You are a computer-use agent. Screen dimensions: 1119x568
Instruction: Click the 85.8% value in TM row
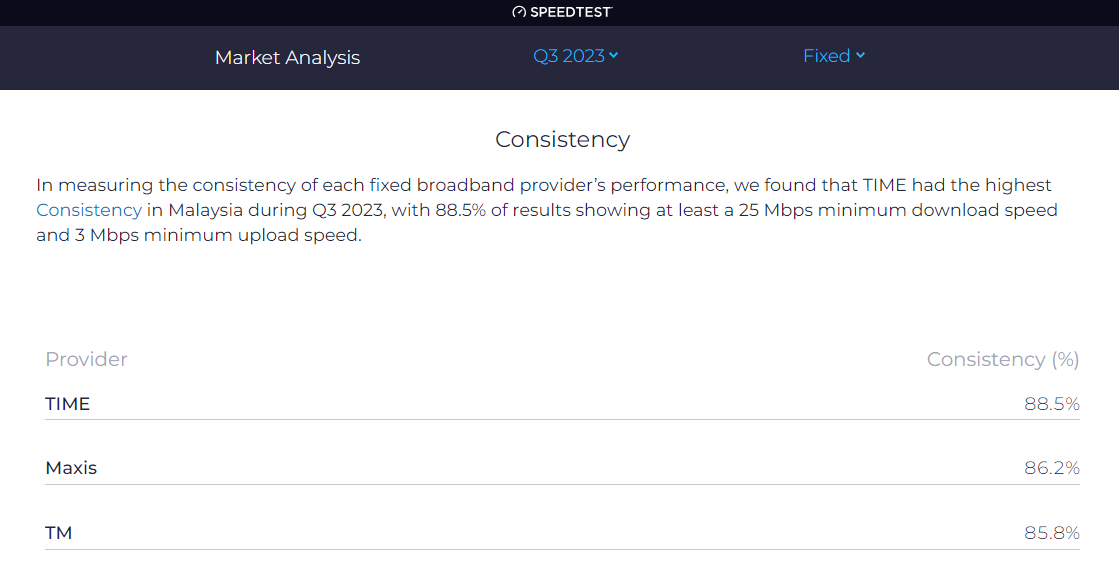coord(1051,533)
